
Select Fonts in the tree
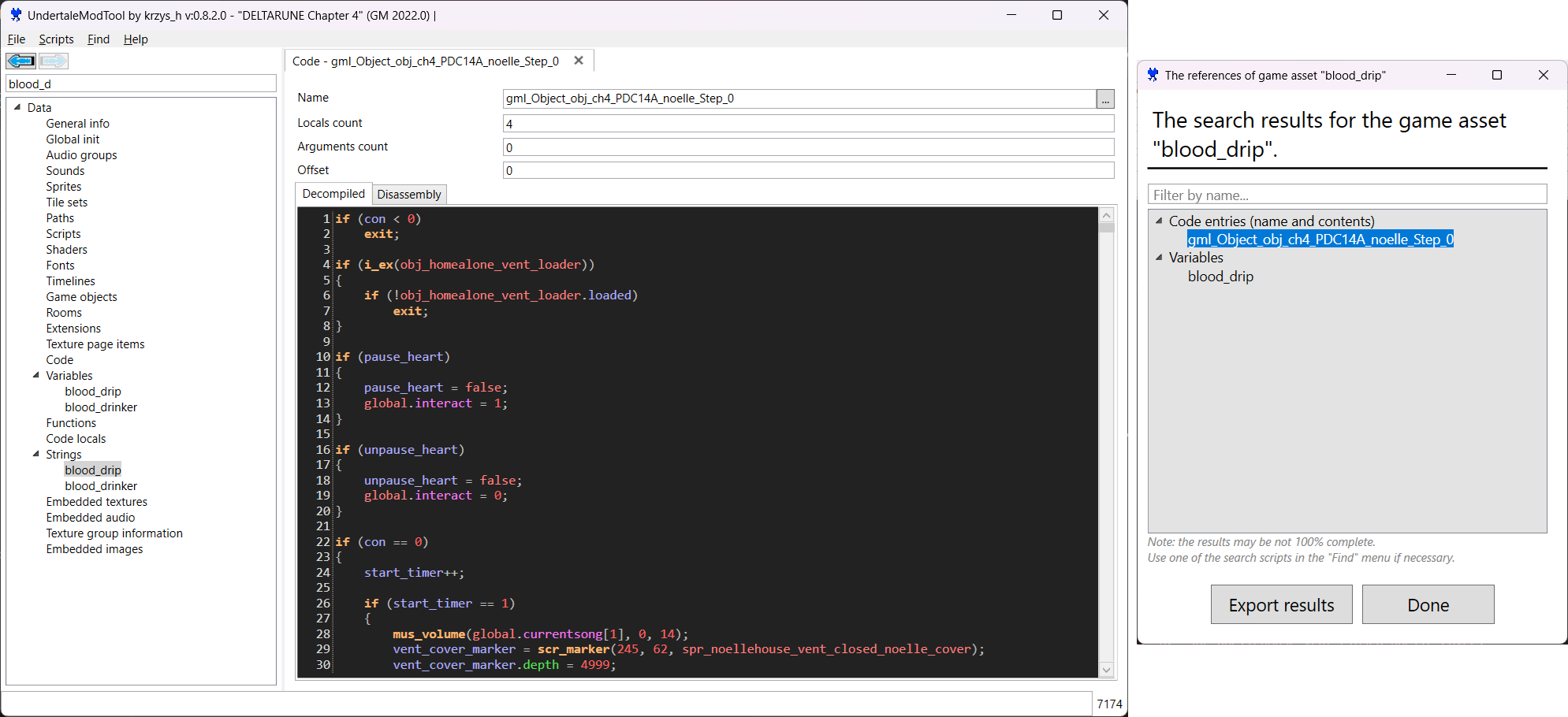click(x=61, y=266)
